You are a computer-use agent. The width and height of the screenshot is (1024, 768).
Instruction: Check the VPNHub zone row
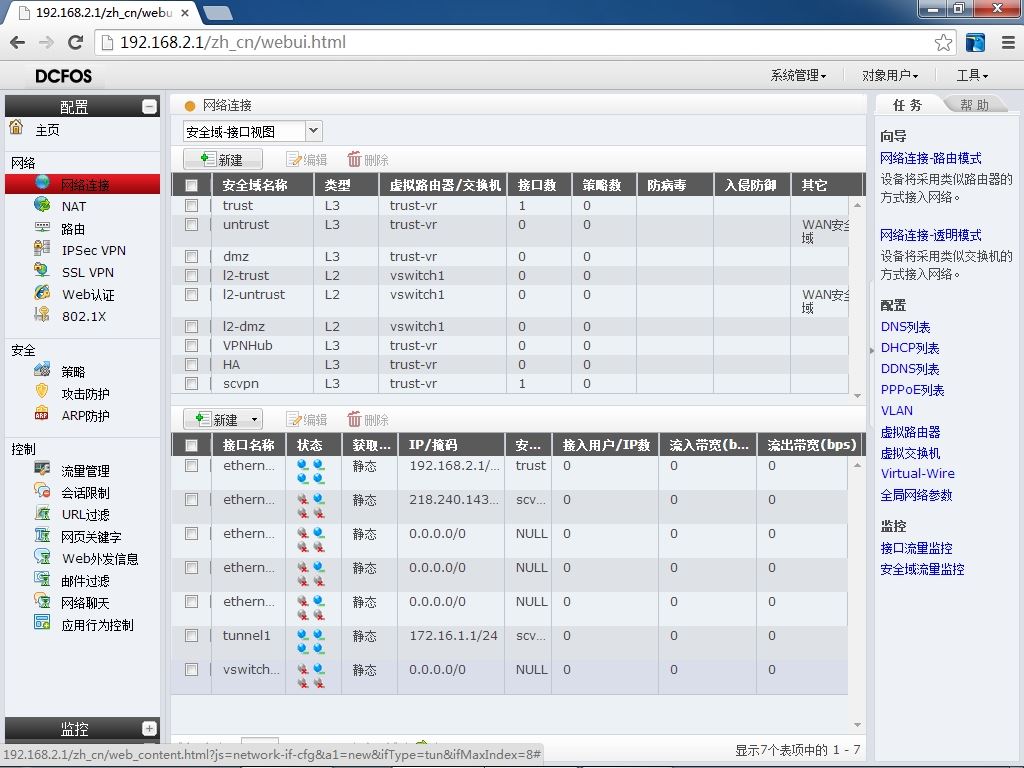click(191, 345)
